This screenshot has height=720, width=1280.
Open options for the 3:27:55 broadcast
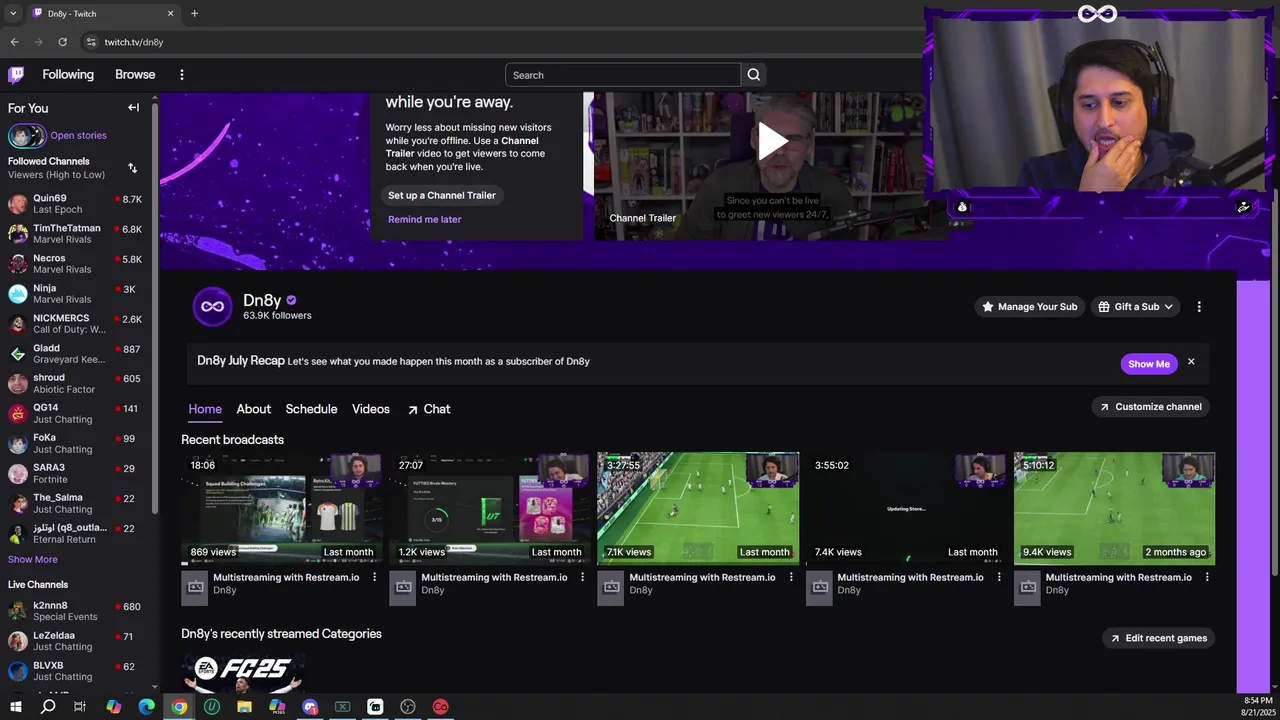click(791, 577)
